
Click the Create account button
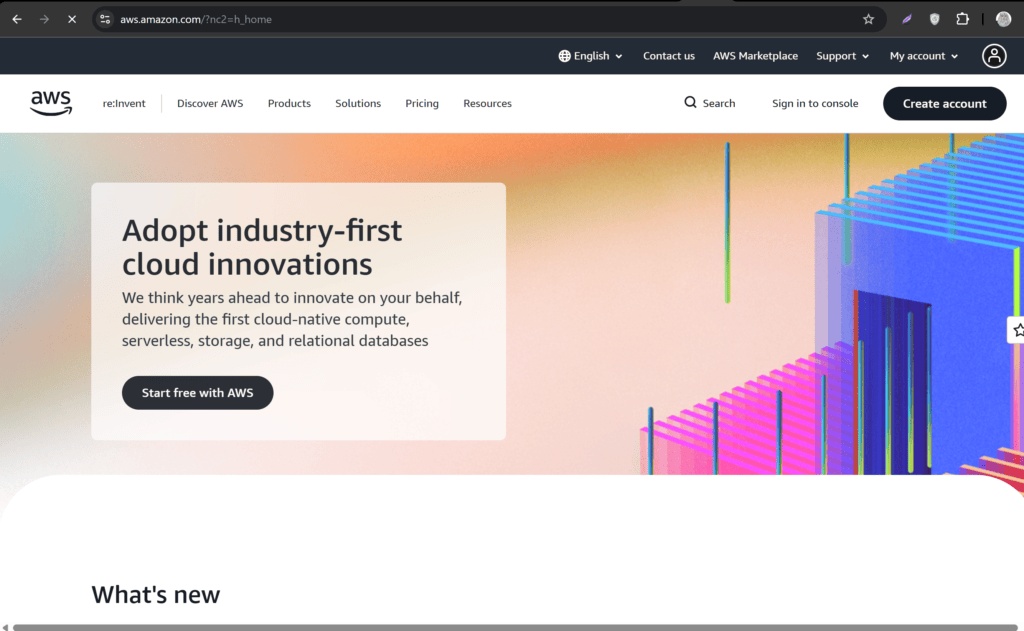point(944,103)
